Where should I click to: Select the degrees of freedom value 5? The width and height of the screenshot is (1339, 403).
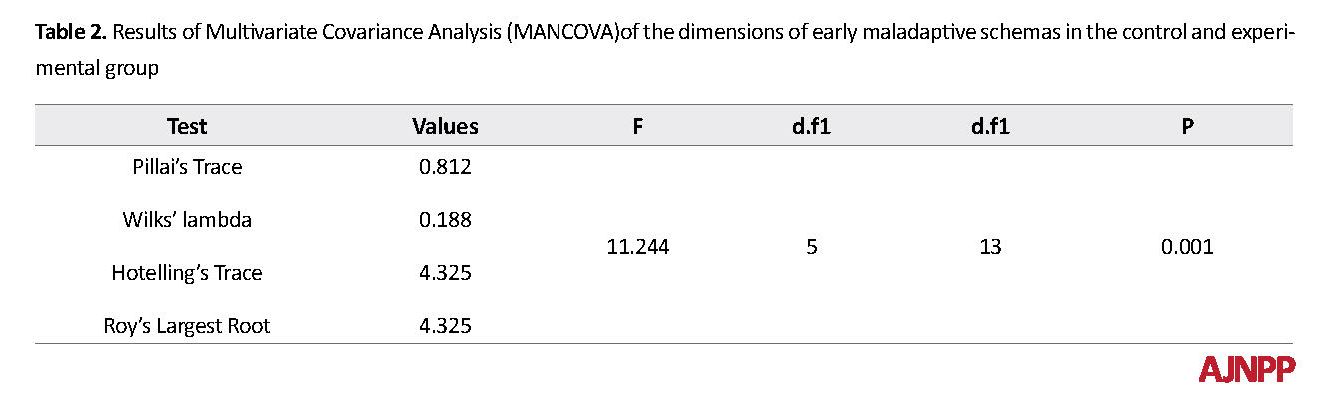(811, 247)
